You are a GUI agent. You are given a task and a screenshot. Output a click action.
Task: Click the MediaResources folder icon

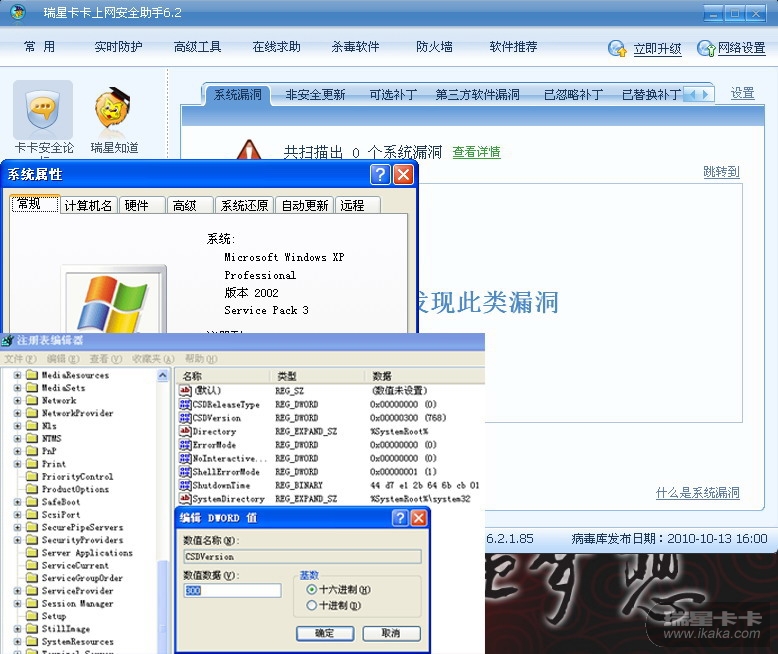pyautogui.click(x=32, y=375)
